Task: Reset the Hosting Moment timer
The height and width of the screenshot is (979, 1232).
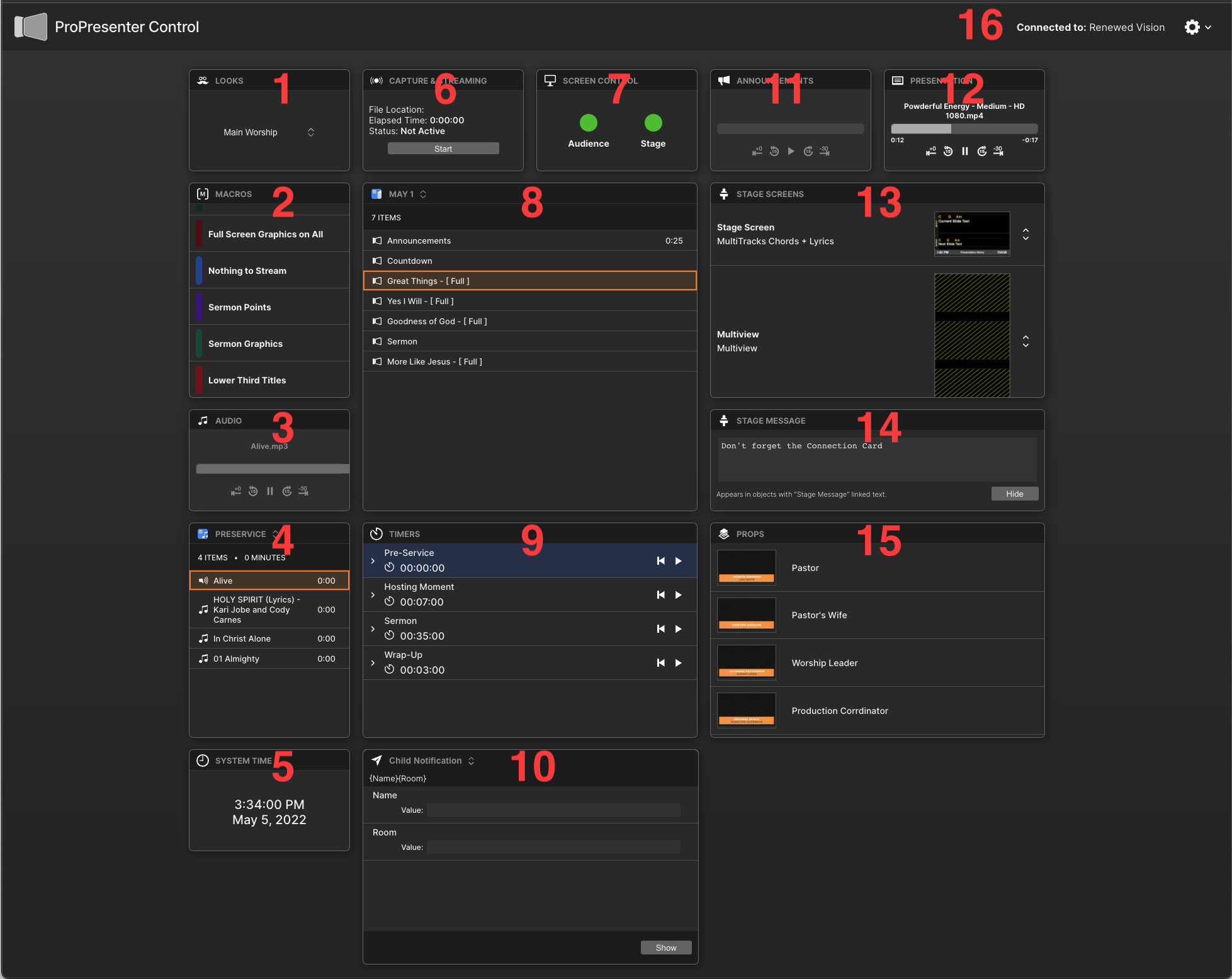Action: click(x=660, y=595)
